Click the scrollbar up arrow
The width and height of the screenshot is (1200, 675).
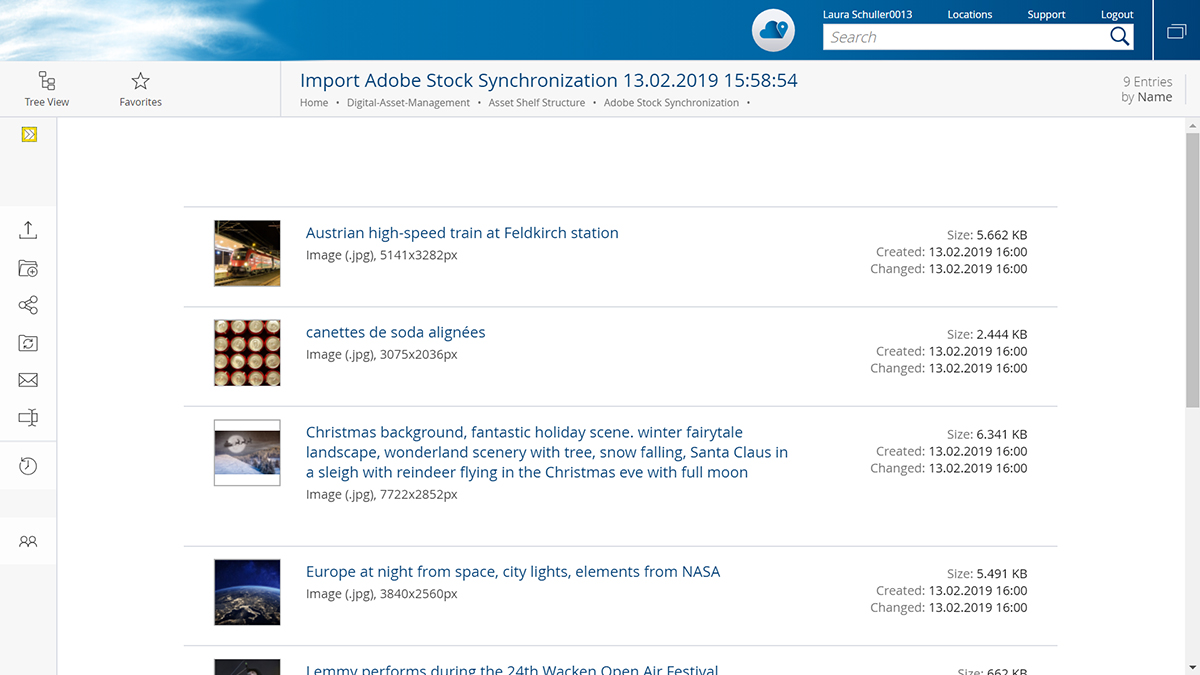(x=1192, y=124)
